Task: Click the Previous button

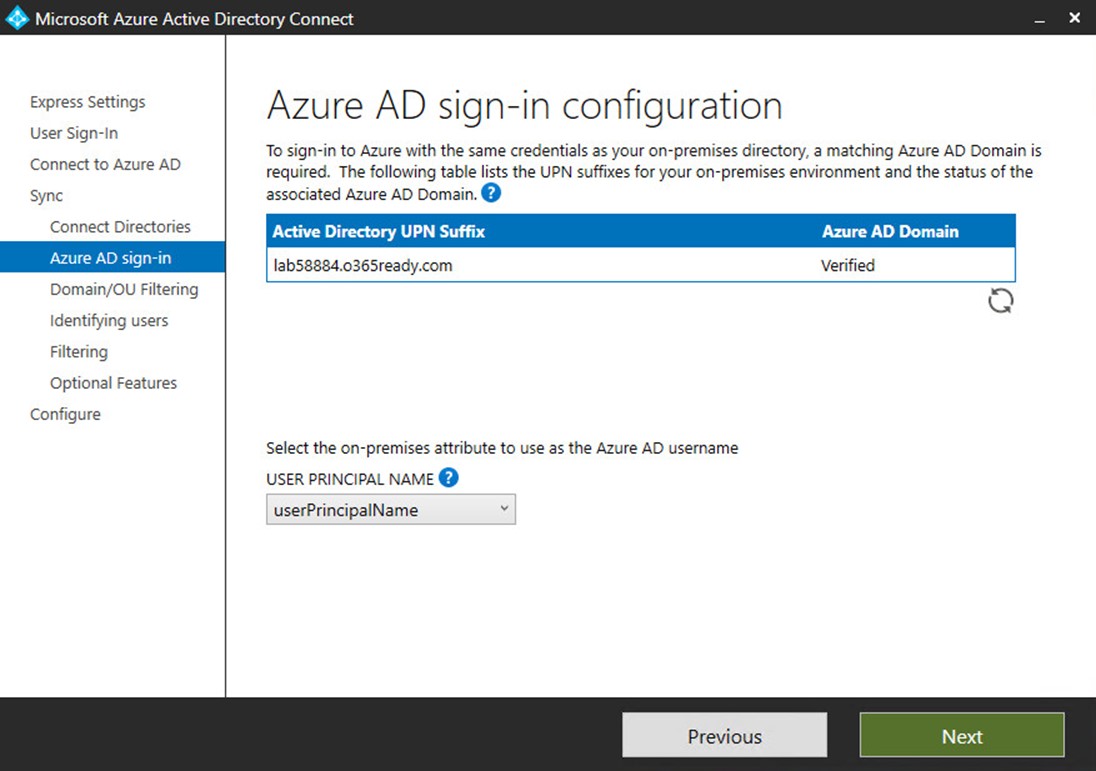Action: [x=725, y=735]
